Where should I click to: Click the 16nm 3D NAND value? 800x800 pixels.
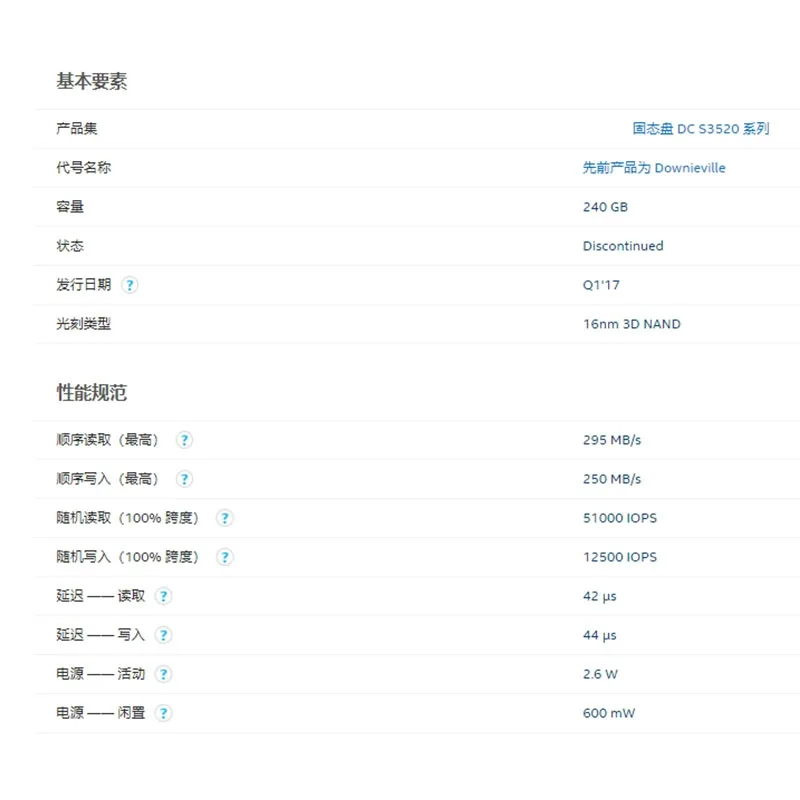tap(632, 324)
